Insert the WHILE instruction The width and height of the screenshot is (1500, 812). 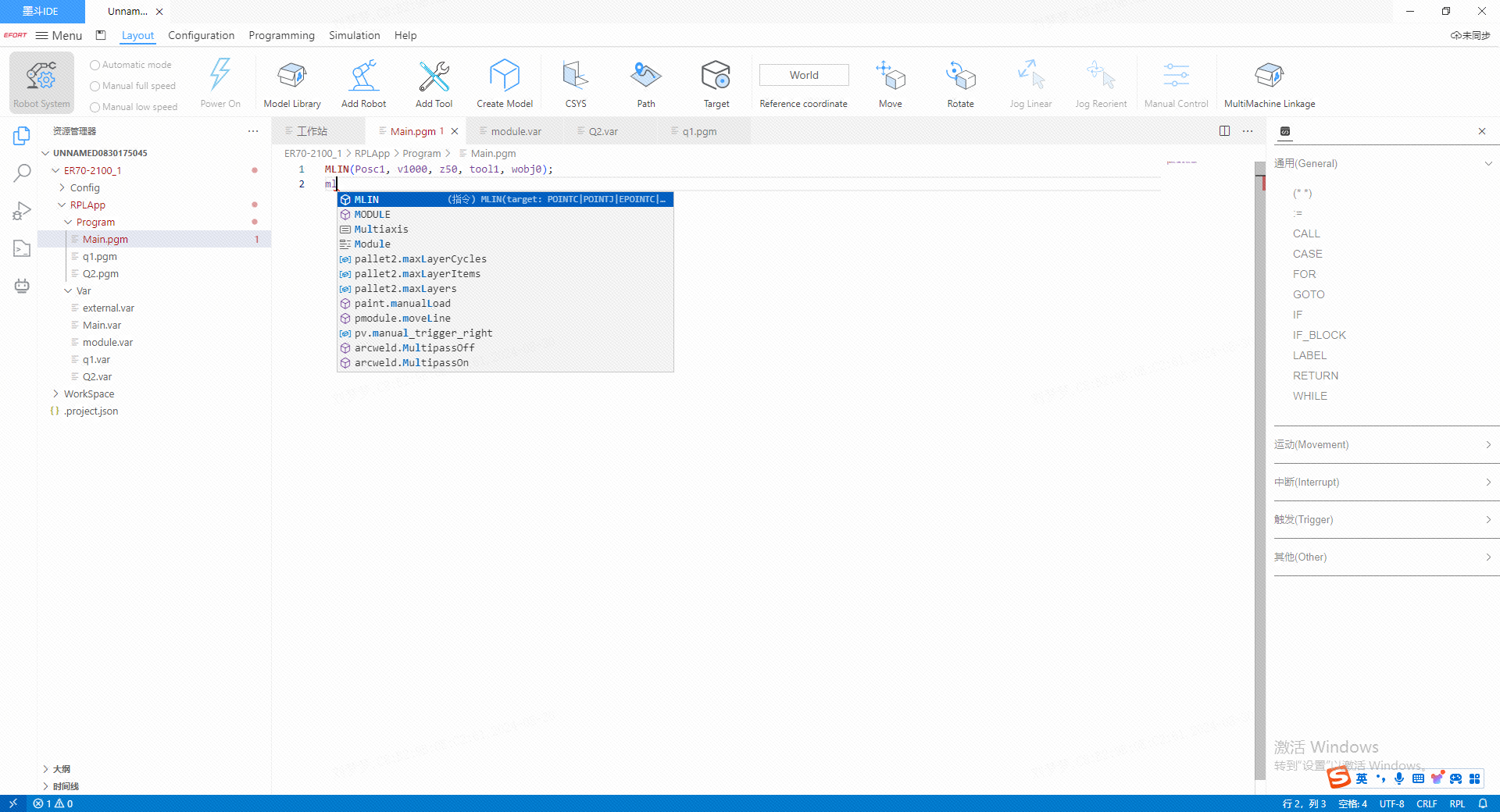click(1309, 396)
